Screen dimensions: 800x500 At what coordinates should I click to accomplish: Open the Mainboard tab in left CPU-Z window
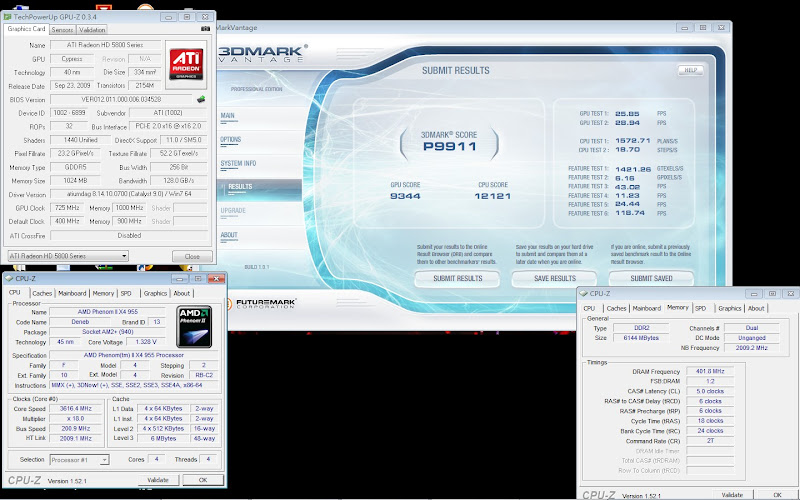click(72, 293)
